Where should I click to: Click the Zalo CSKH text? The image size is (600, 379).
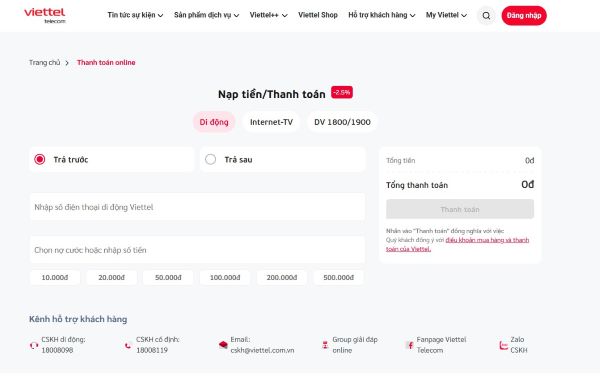519,345
